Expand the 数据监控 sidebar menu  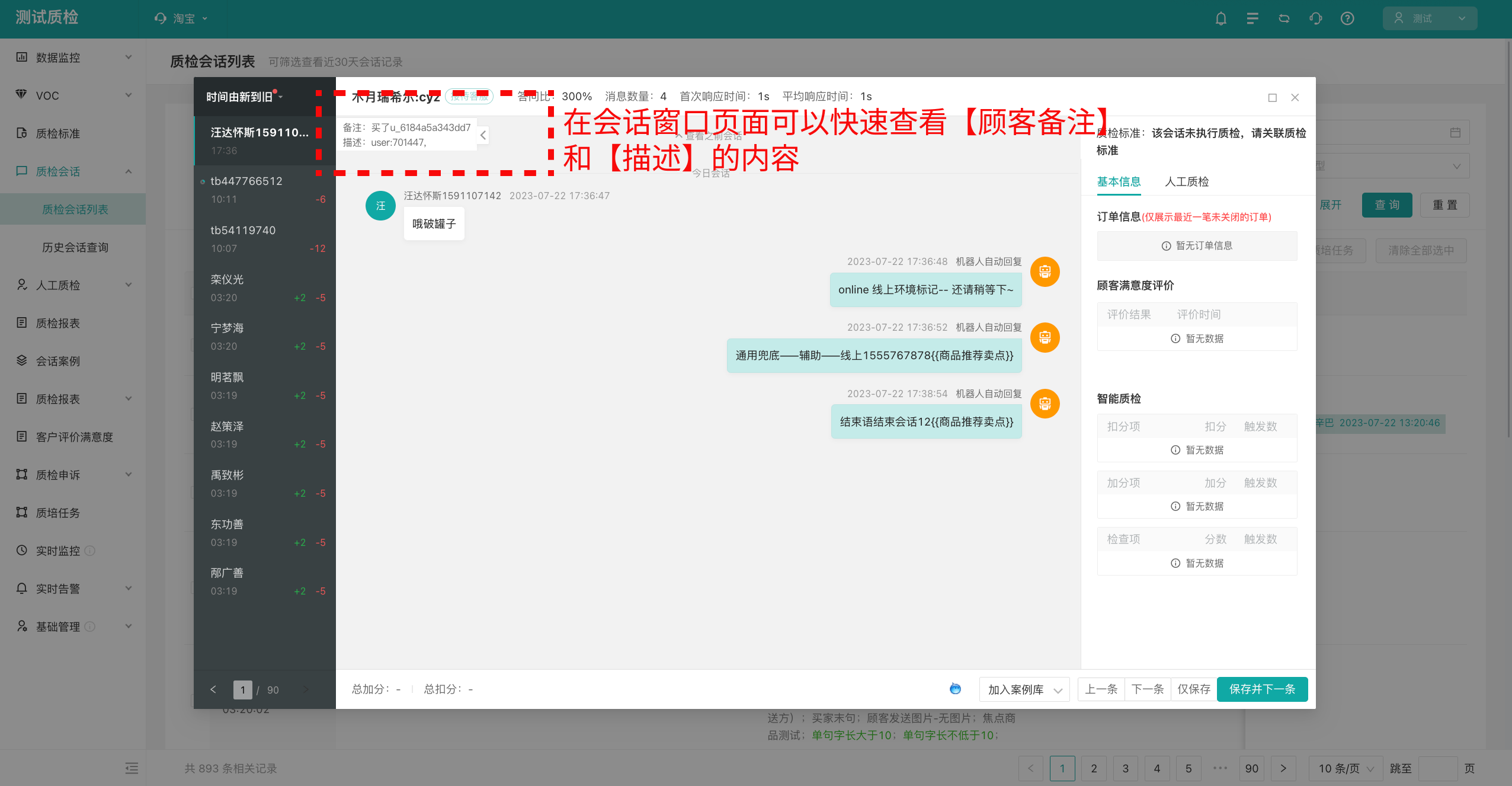(x=73, y=57)
